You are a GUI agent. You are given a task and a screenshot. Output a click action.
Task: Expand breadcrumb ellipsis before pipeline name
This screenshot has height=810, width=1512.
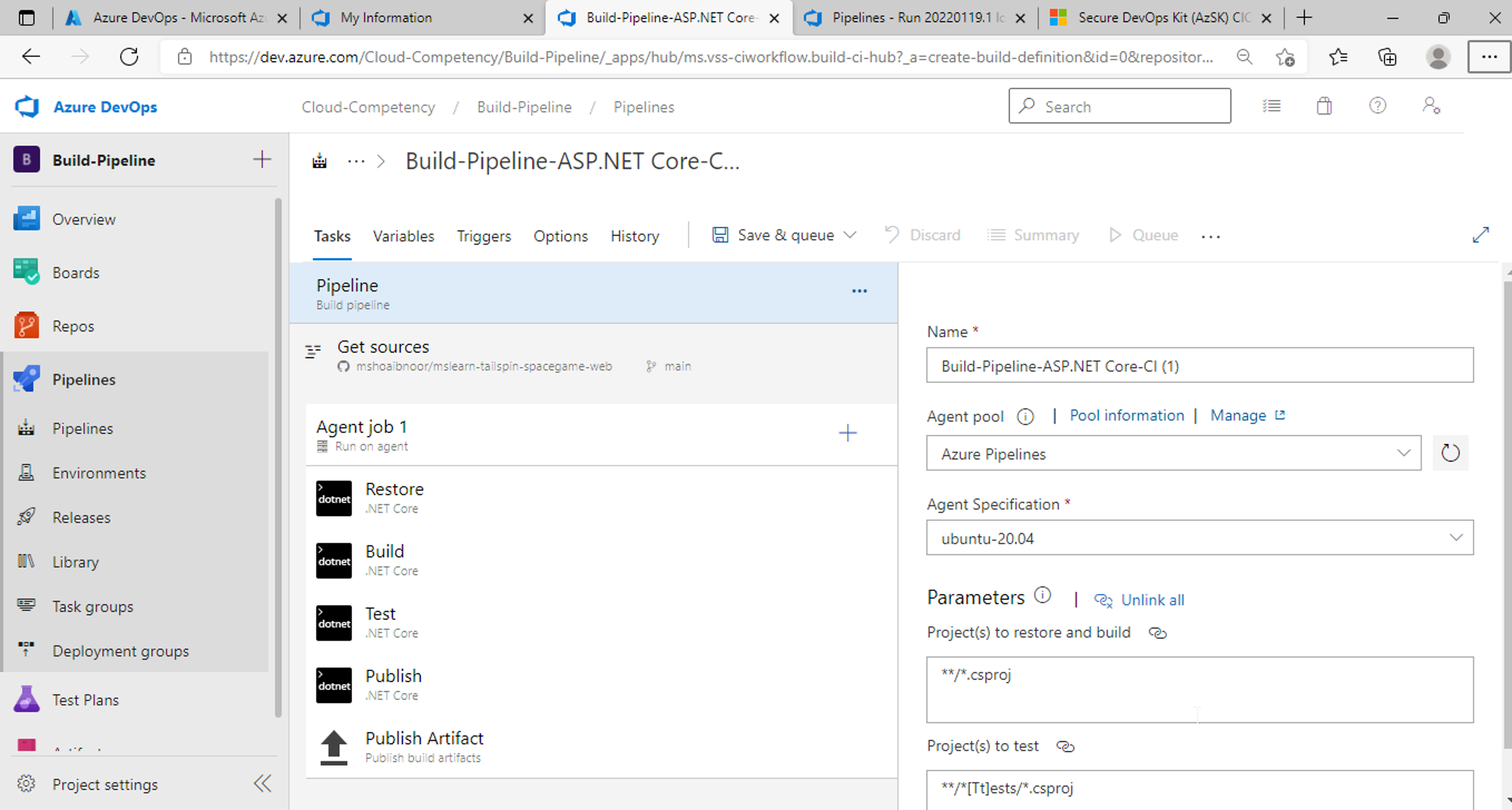click(x=356, y=161)
